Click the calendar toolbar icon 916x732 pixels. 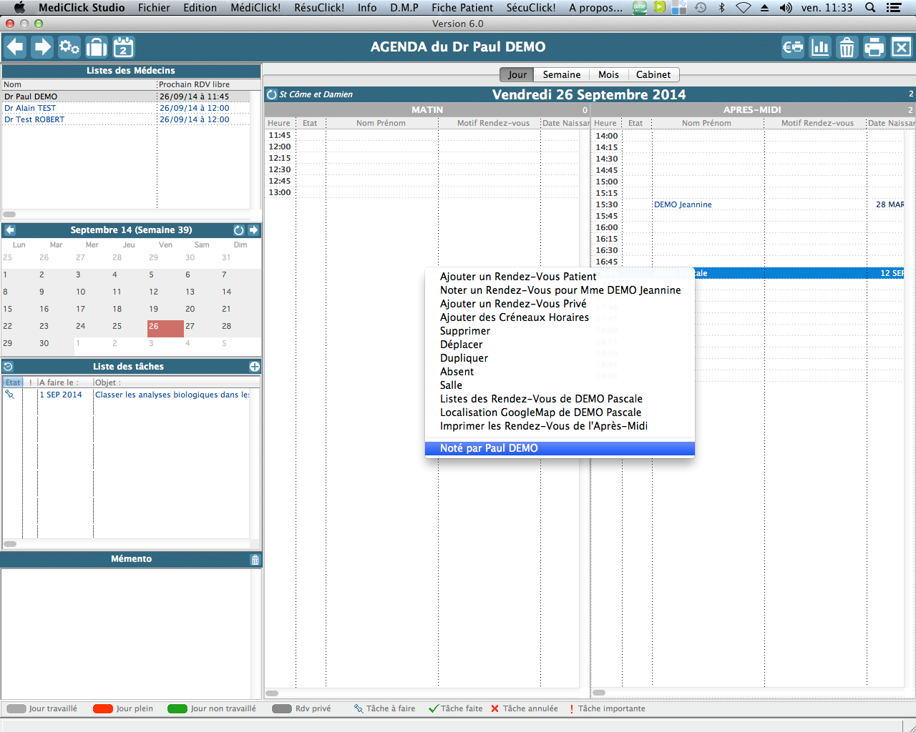tap(123, 47)
